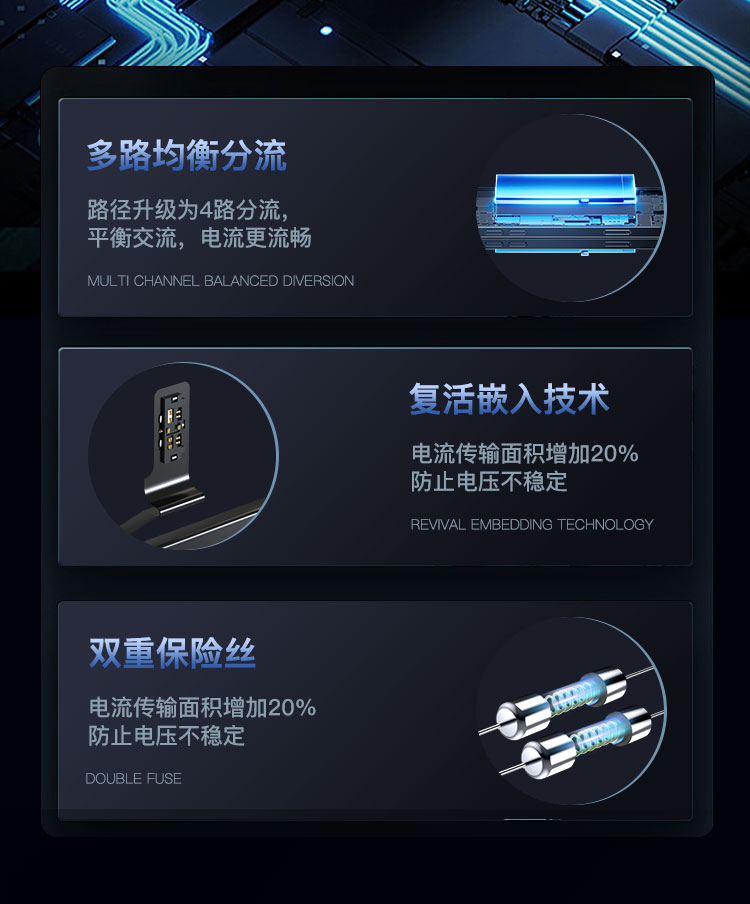750x904 pixels.
Task: Click the battery flex cable circular image
Action: (x=183, y=456)
